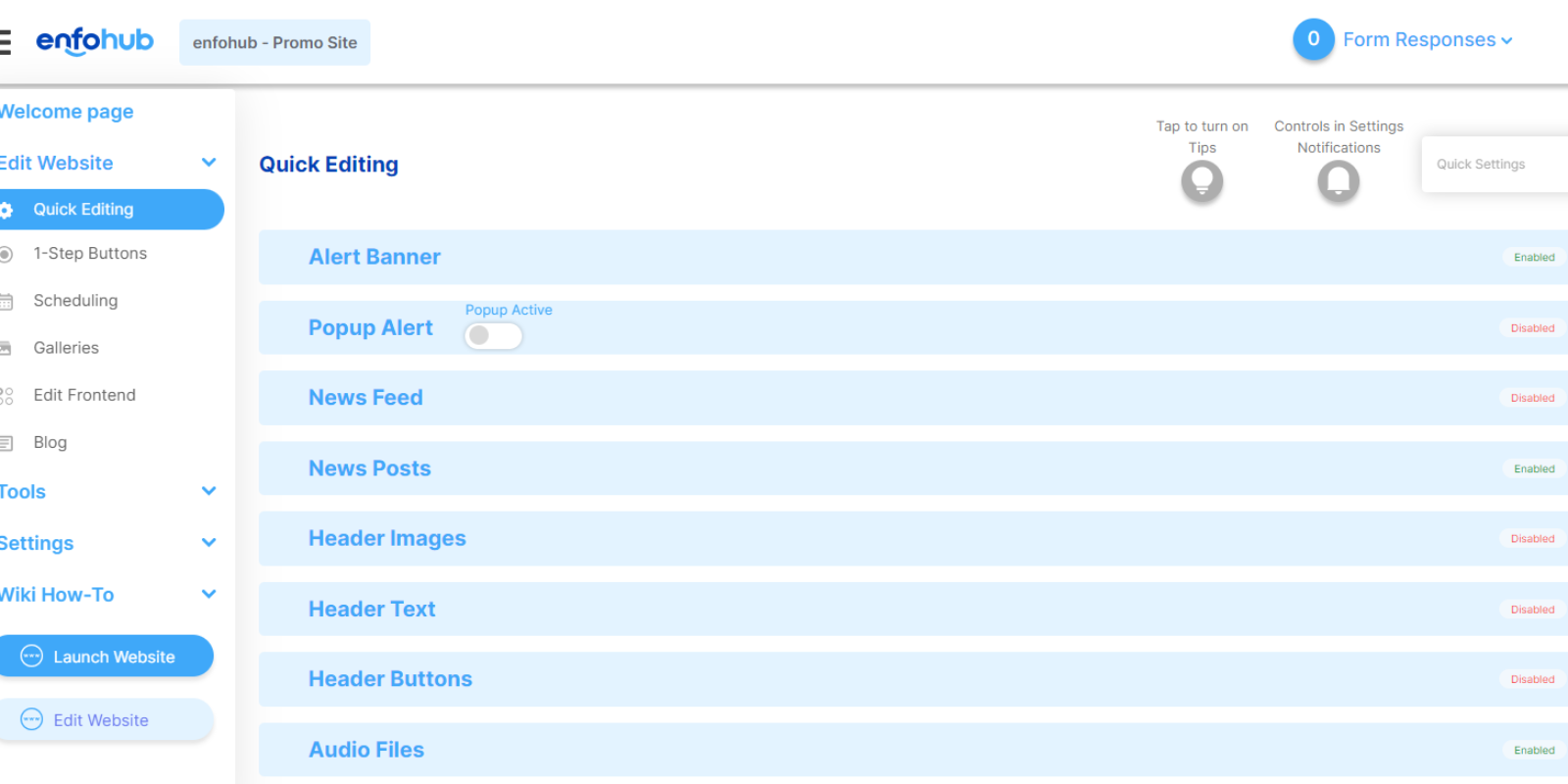
Task: Click the Form Responses count badge
Action: click(x=1313, y=39)
